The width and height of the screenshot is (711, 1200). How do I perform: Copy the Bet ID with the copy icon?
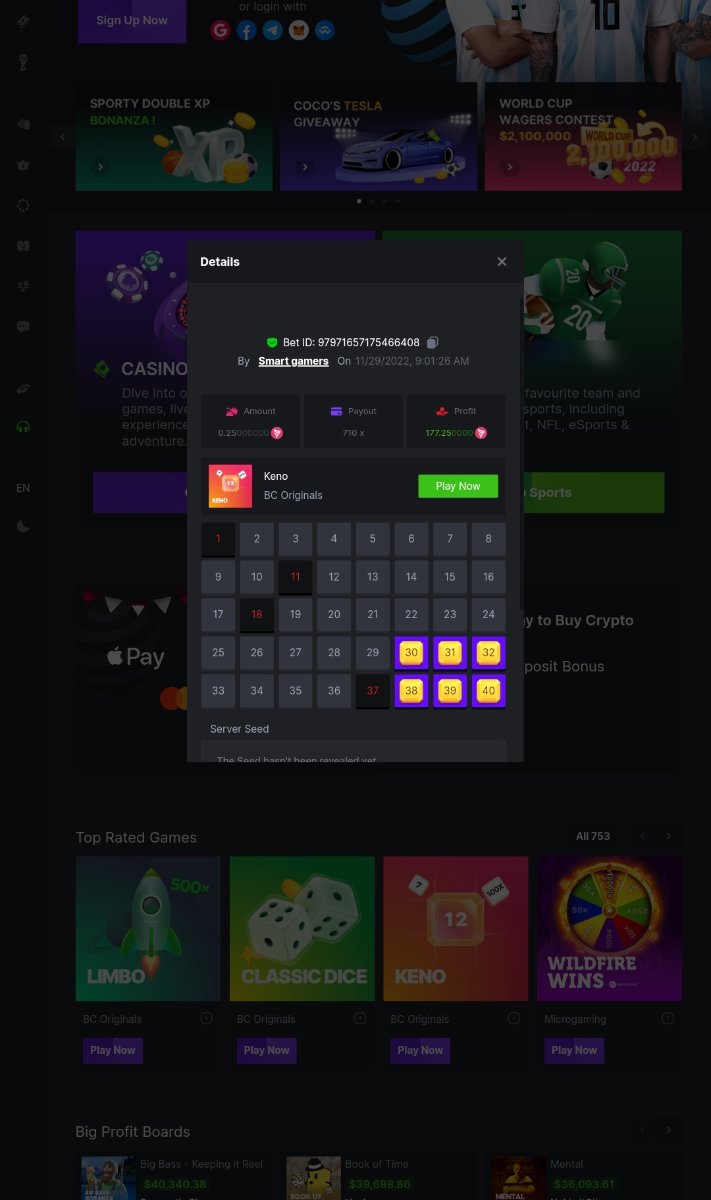pos(433,342)
